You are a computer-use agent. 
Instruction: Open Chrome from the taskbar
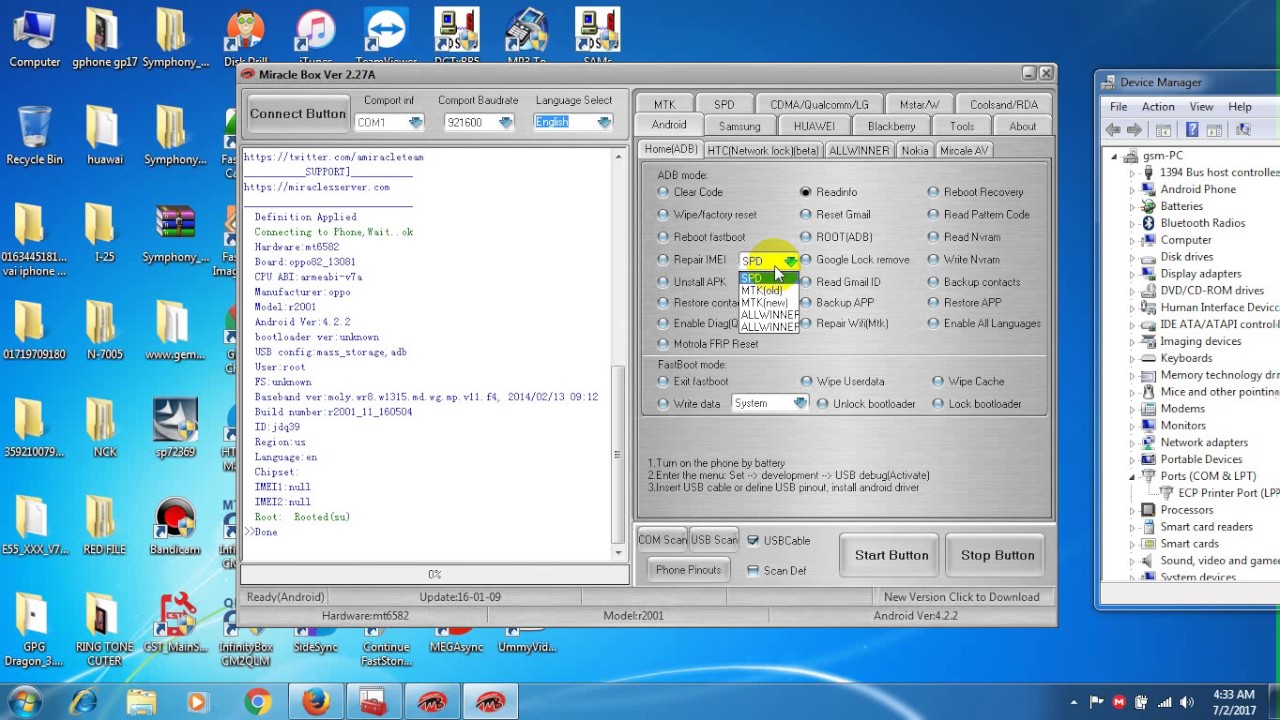click(x=257, y=702)
